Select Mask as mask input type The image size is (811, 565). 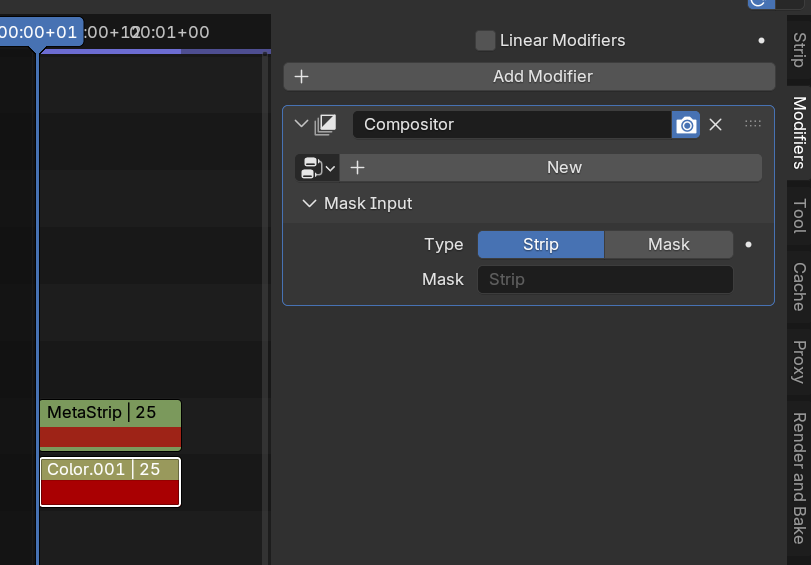click(x=669, y=244)
